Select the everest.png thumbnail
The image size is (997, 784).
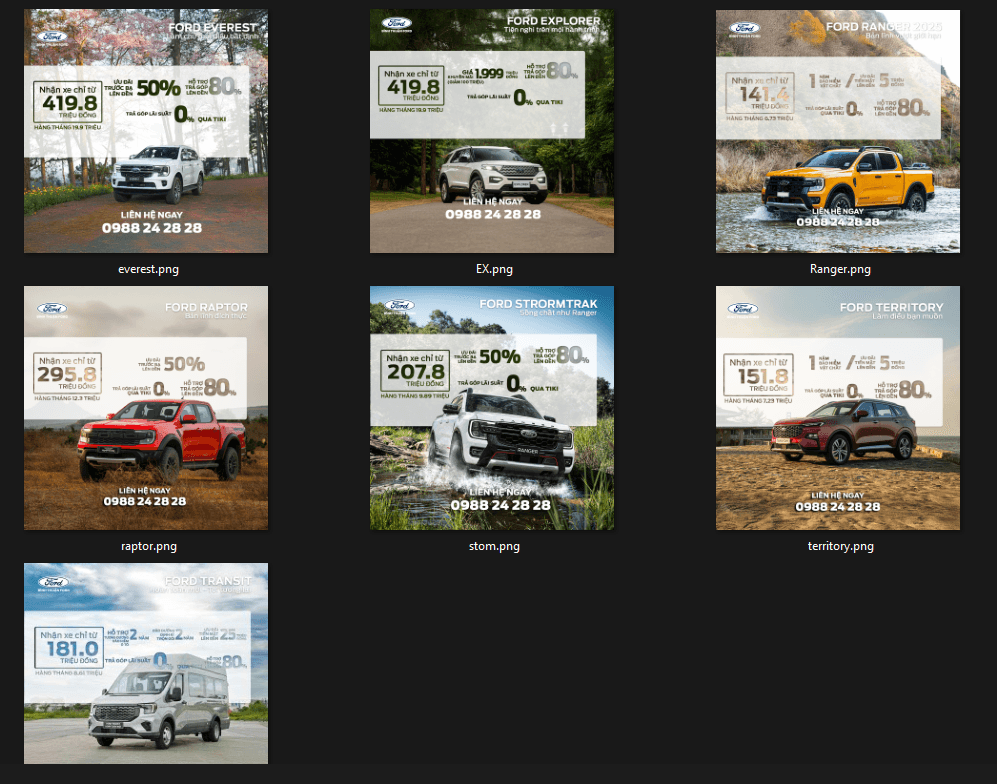[146, 131]
